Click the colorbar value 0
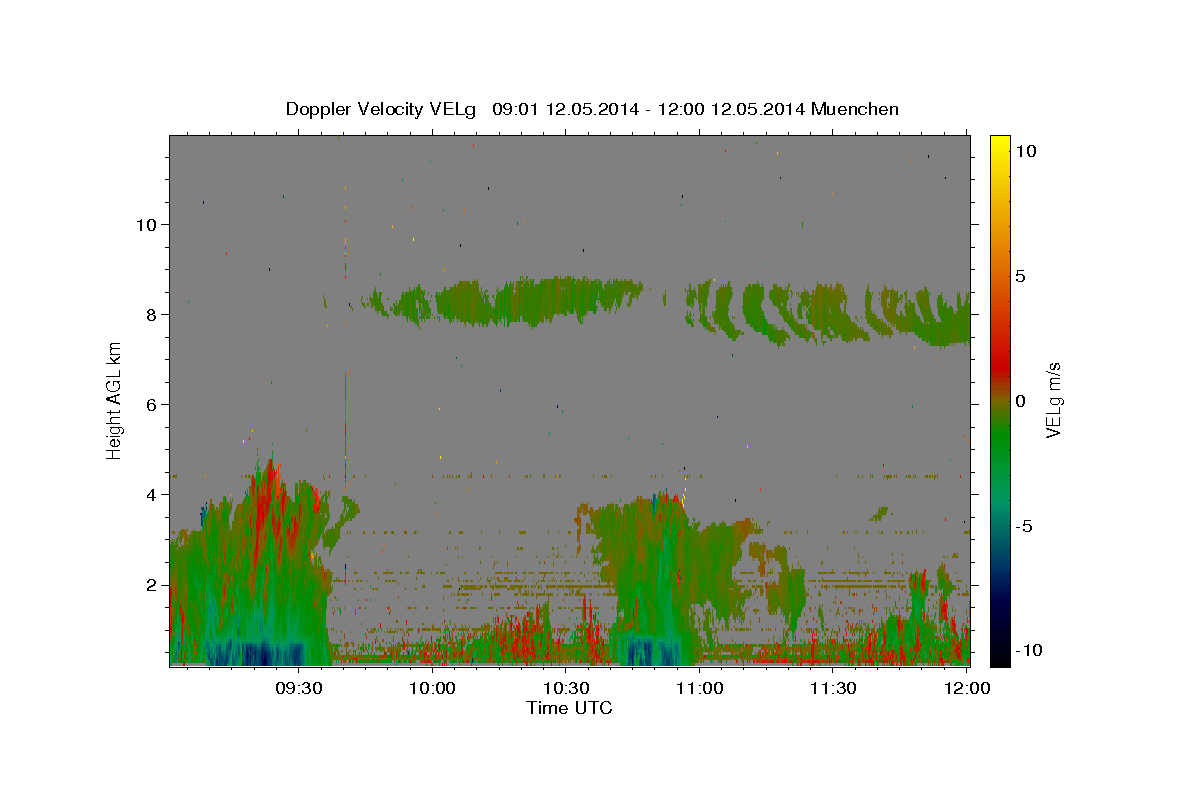 (1020, 400)
